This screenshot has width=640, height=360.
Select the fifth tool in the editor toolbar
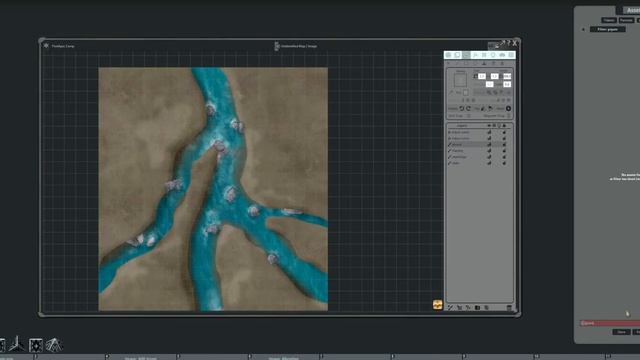[484, 55]
